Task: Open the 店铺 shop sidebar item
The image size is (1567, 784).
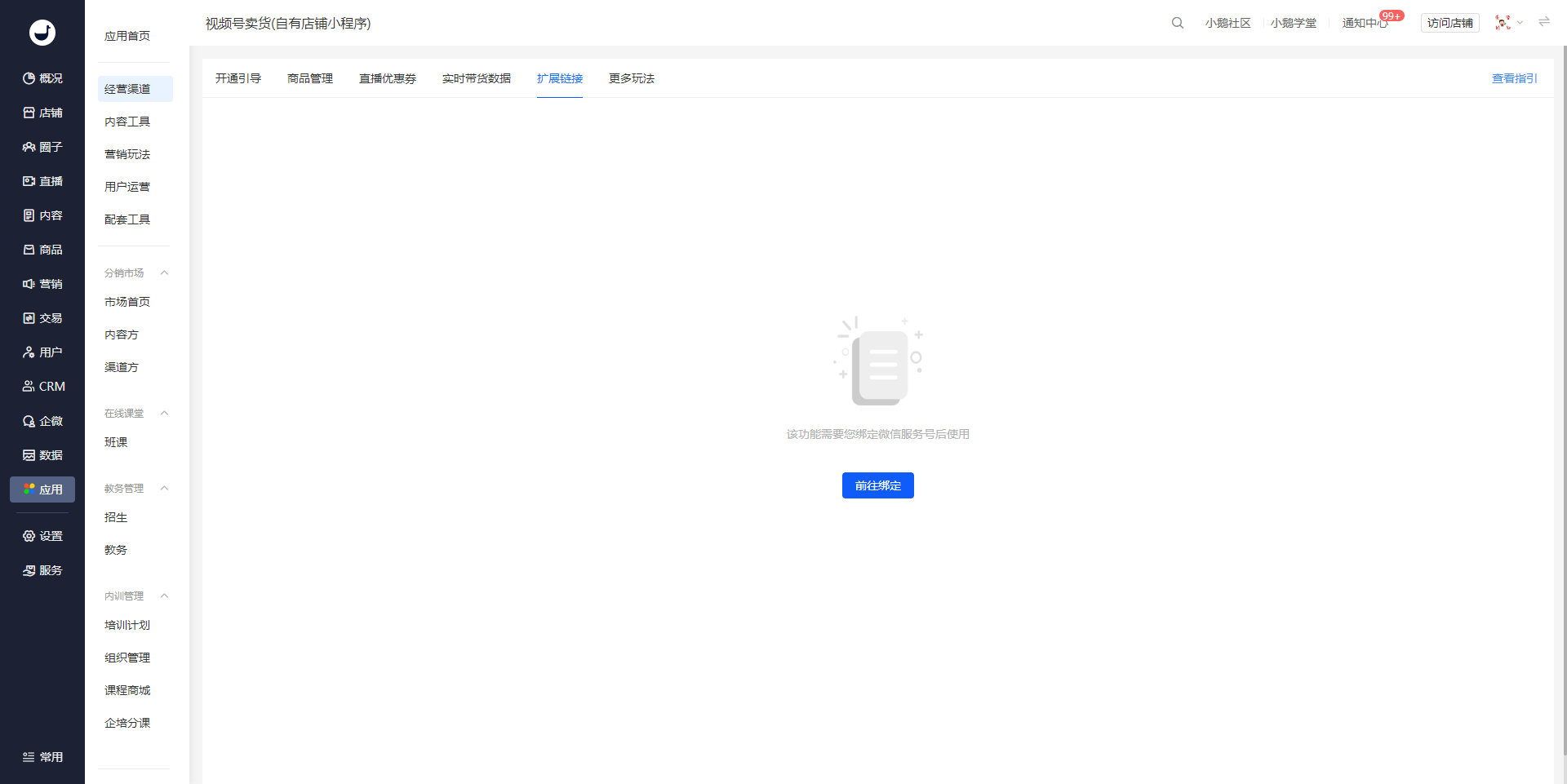Action: click(x=42, y=113)
